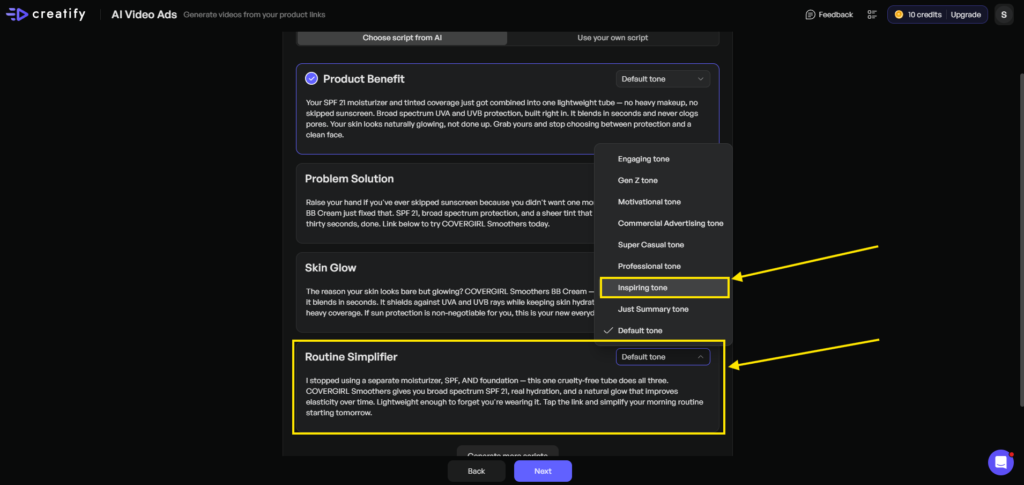This screenshot has width=1024, height=485.
Task: Pick Gen Z tone in menu
Action: coord(638,181)
